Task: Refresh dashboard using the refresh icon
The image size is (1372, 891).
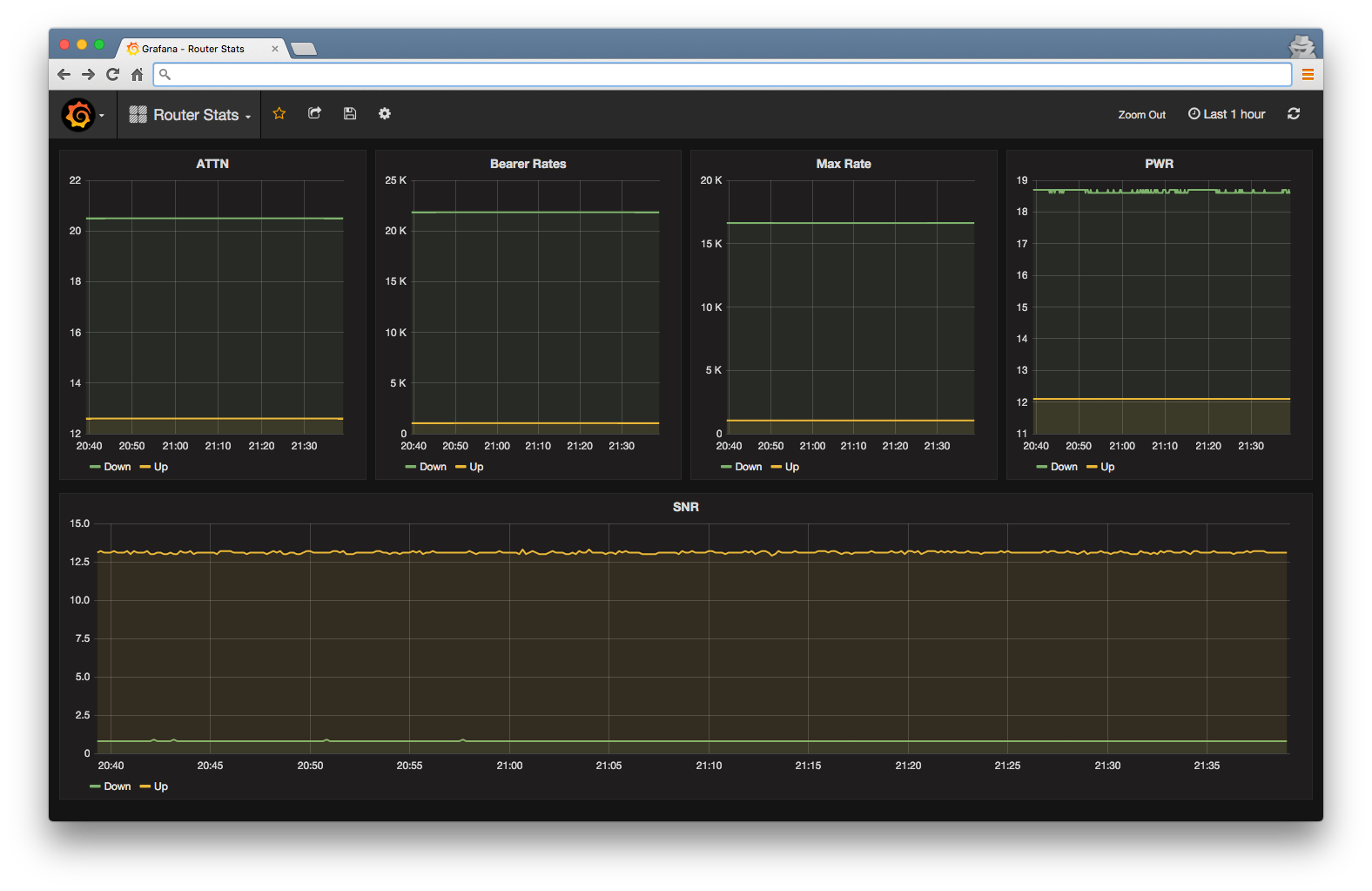Action: click(x=1294, y=114)
